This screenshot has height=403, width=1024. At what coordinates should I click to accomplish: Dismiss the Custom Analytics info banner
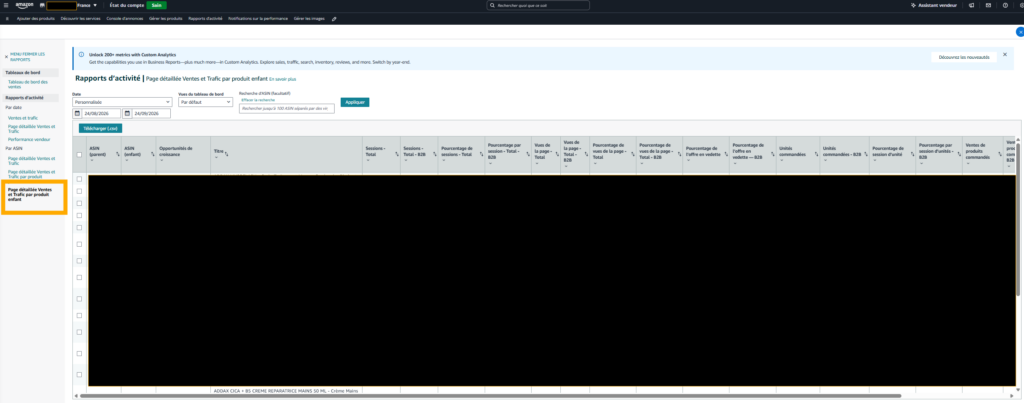click(1004, 54)
